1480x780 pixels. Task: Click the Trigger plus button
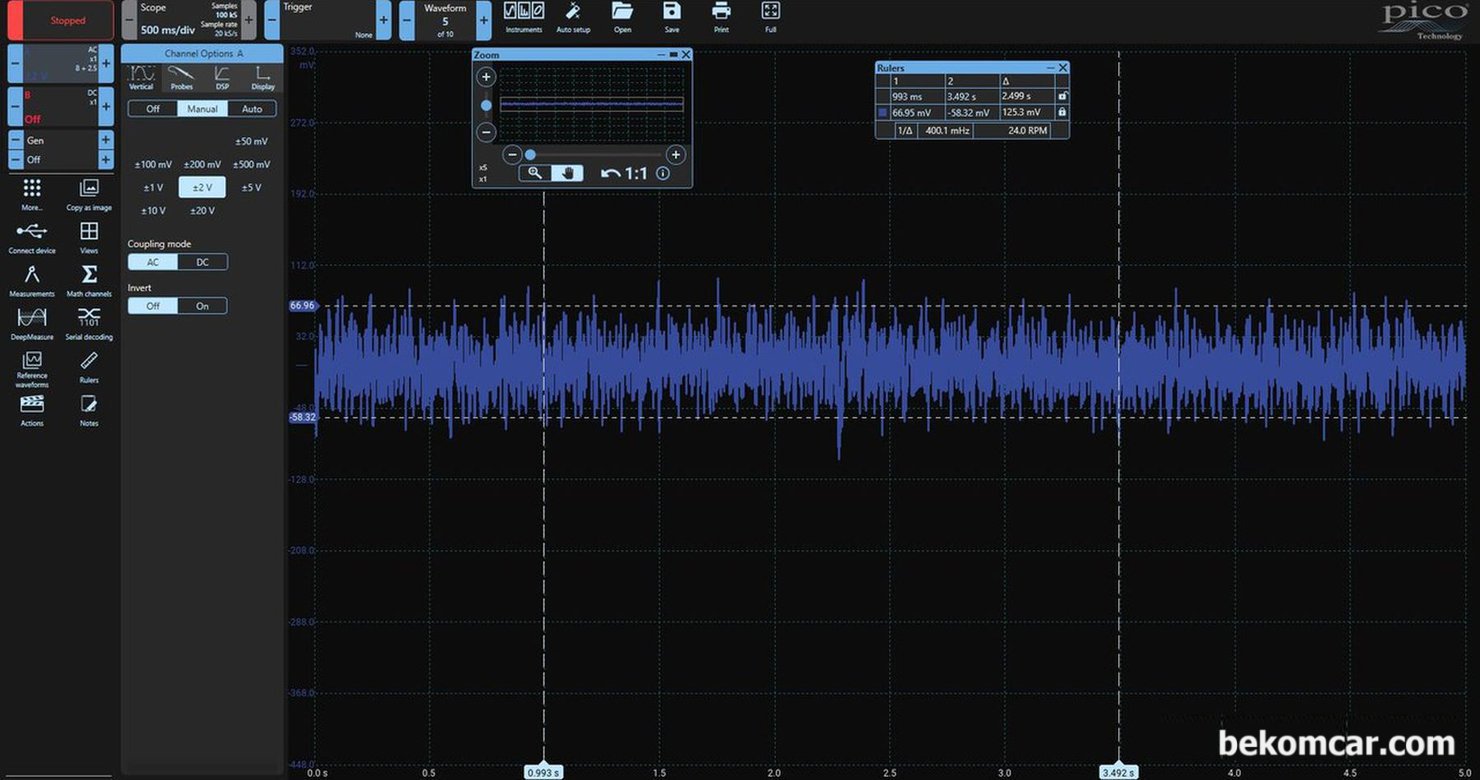coord(384,20)
